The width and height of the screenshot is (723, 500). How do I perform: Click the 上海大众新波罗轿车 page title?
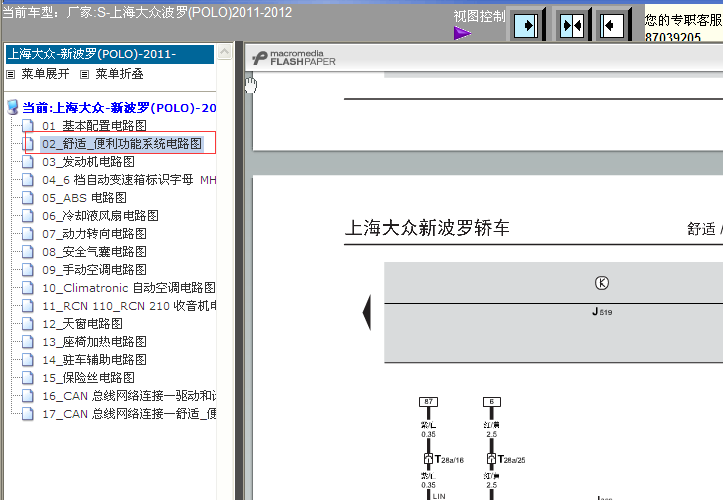[427, 228]
